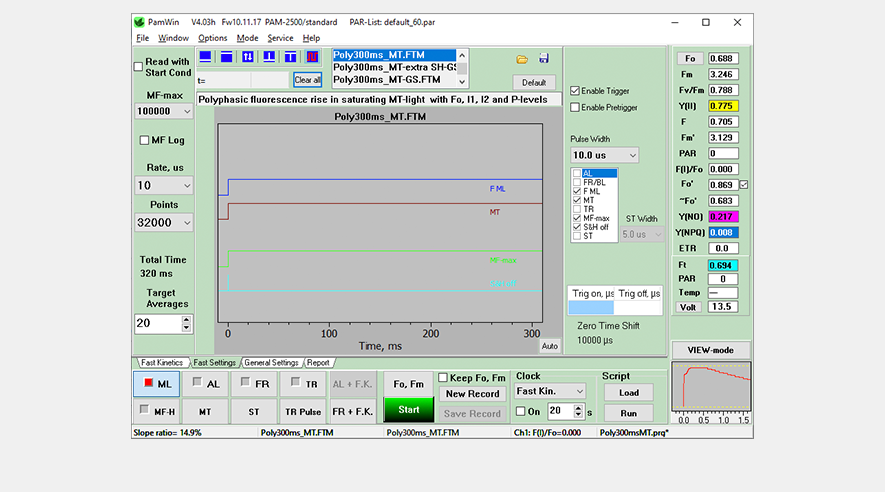Toggle Keep Fo, Fm checkbox
This screenshot has width=885, height=492.
443,377
